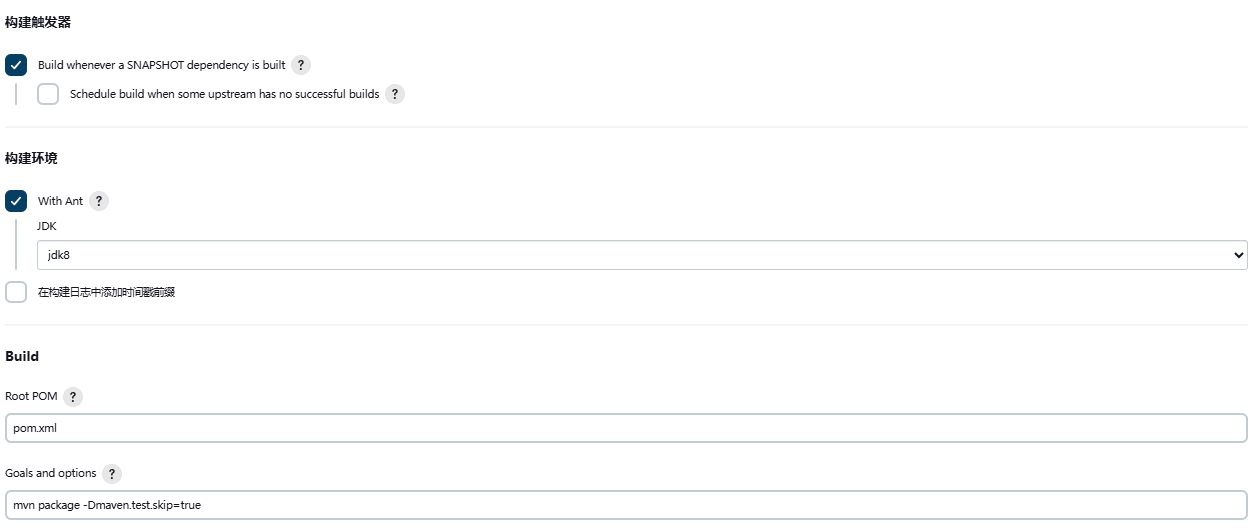Click the Root POM field containing pom.xml

tap(626, 428)
